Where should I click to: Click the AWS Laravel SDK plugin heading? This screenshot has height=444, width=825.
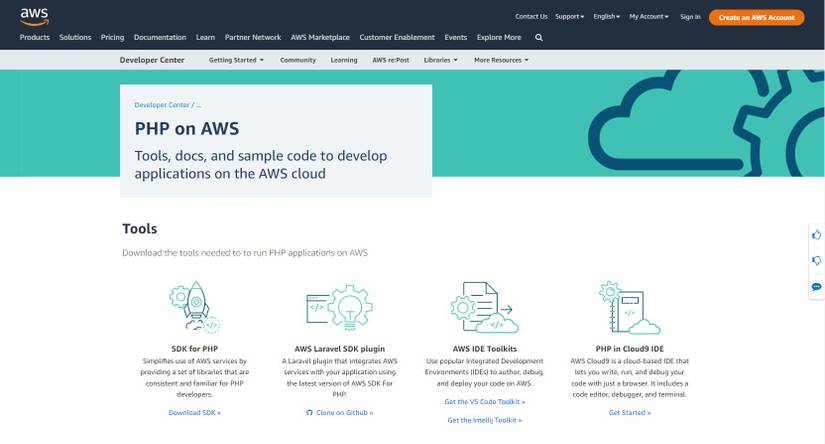pyautogui.click(x=339, y=349)
